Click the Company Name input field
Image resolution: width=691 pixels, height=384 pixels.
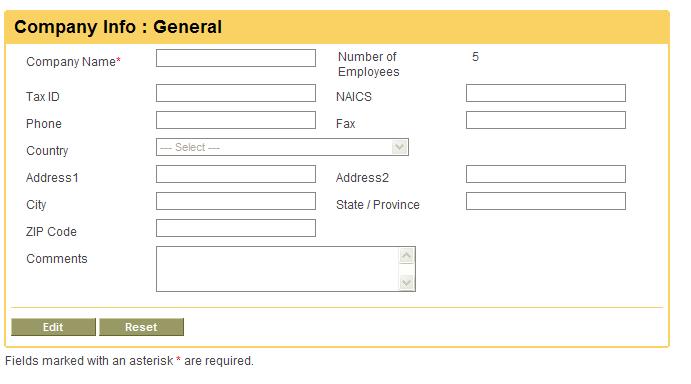236,58
